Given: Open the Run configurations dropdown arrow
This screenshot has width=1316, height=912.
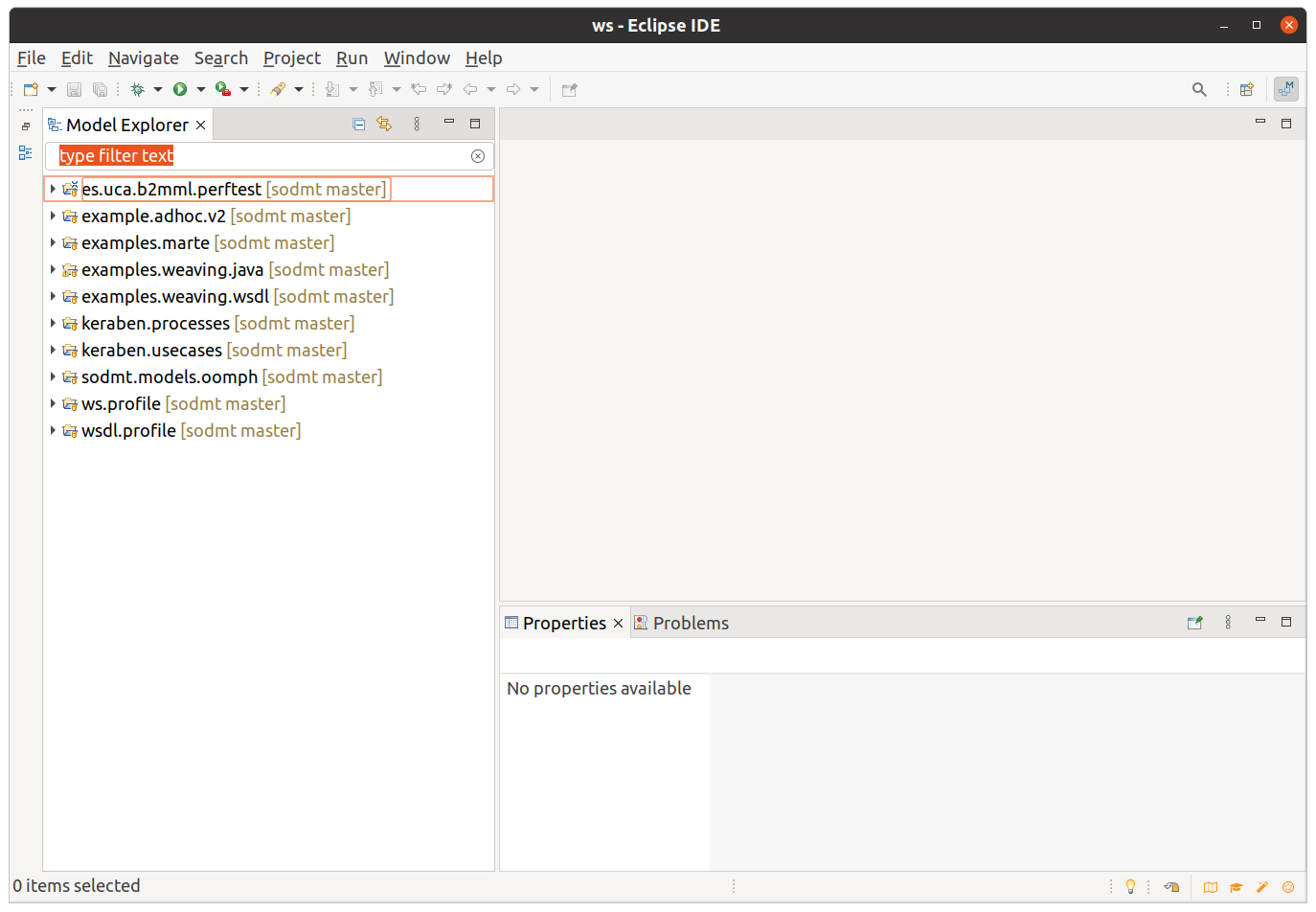Looking at the screenshot, I should click(201, 89).
